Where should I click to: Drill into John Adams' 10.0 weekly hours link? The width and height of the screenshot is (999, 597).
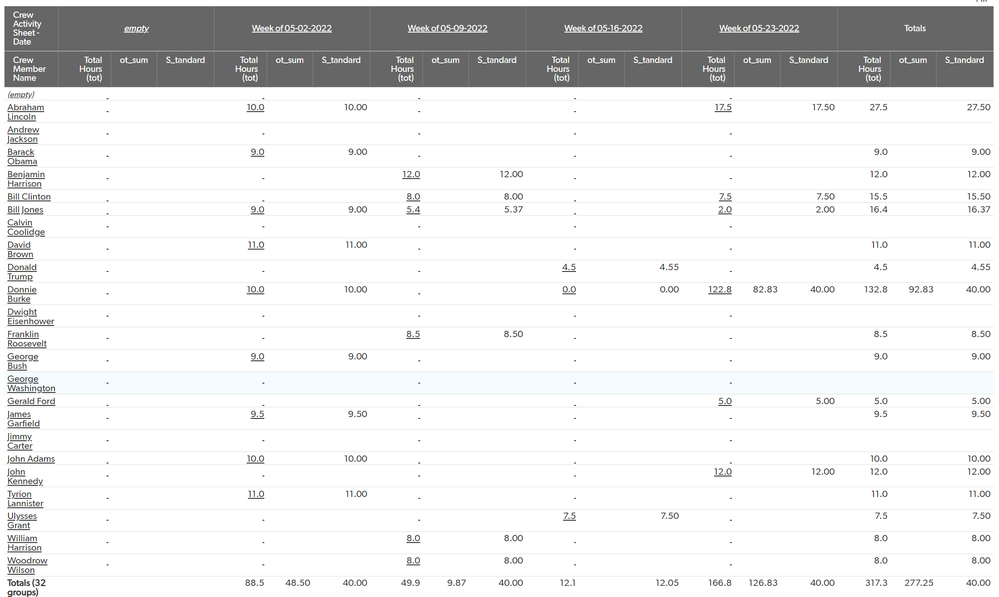pyautogui.click(x=255, y=459)
